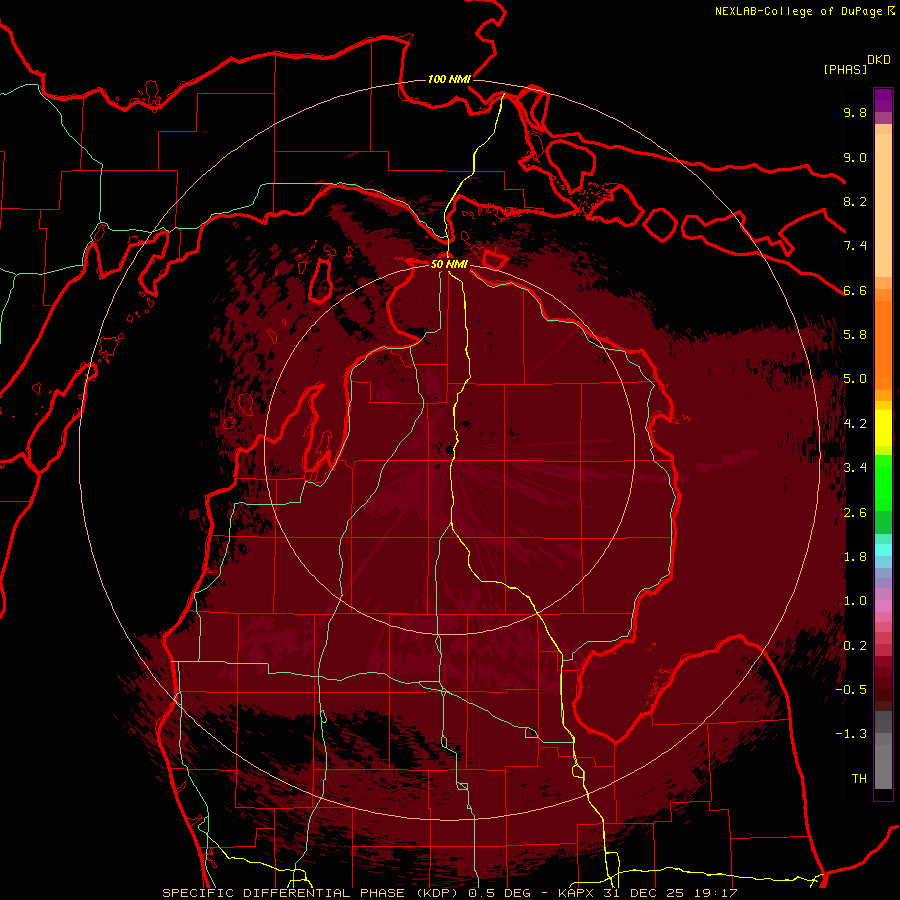Screen dimensions: 900x900
Task: Select the -0.5 value on color scale
Action: click(x=851, y=690)
